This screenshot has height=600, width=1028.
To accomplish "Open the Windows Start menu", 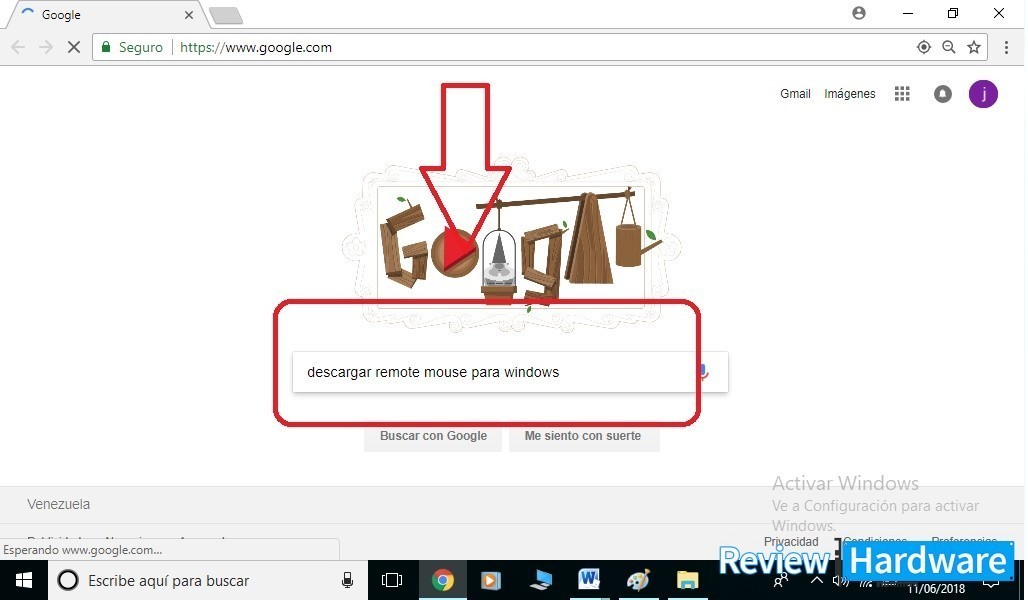I will click(24, 580).
